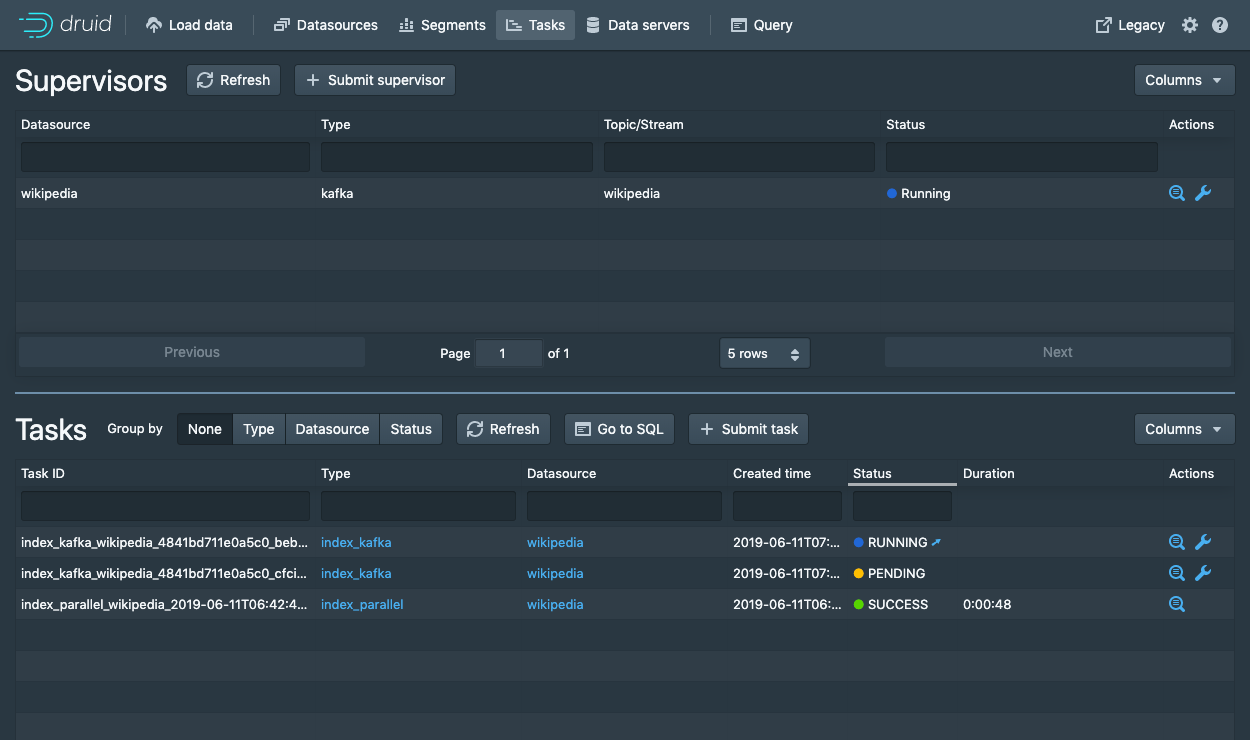This screenshot has width=1250, height=740.
Task: Open settings gear in header
Action: click(1189, 25)
